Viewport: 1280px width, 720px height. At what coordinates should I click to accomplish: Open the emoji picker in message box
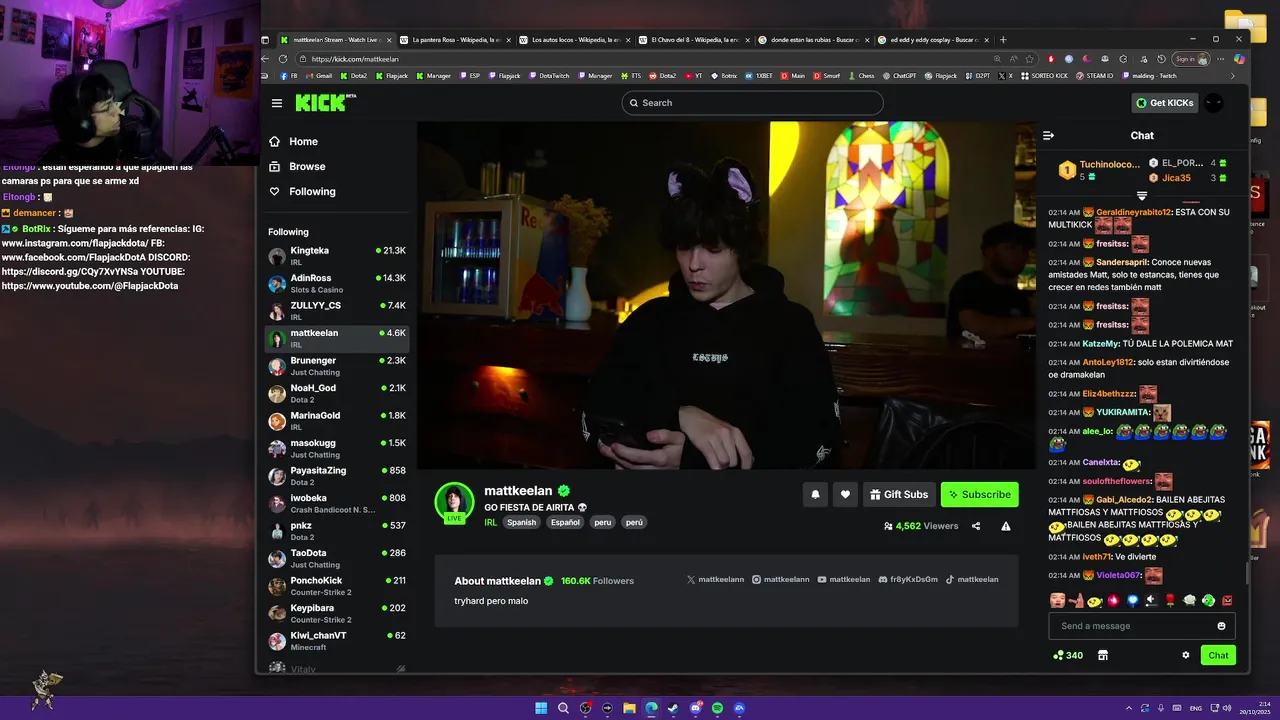(1221, 626)
